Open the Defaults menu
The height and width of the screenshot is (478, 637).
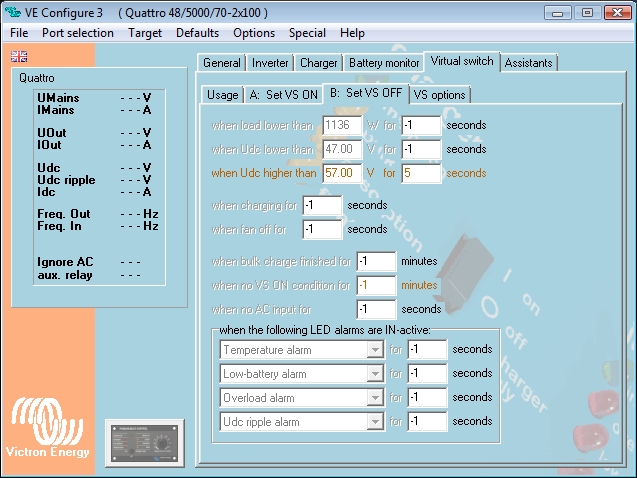point(197,33)
